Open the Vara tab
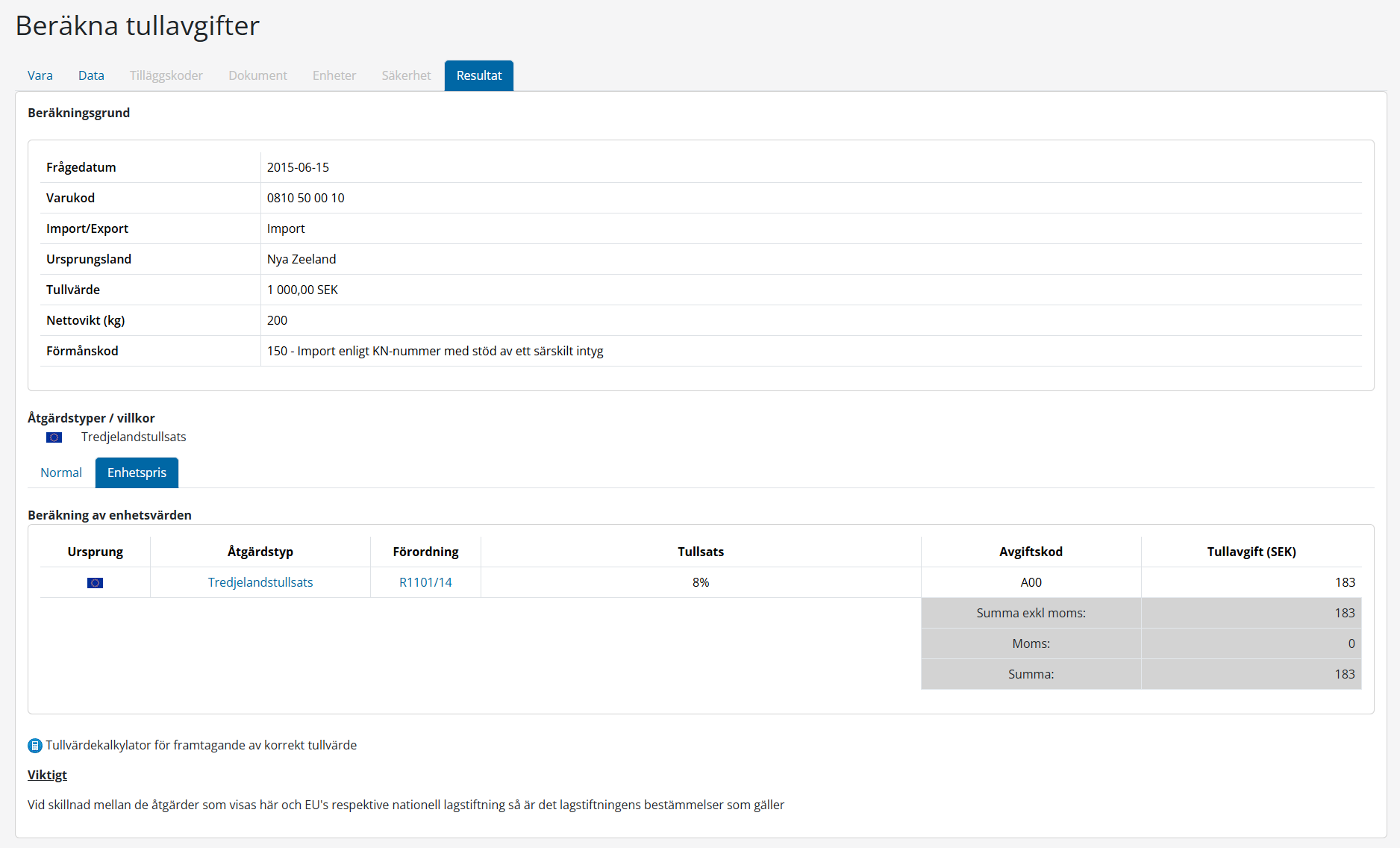The image size is (1400, 848). coord(40,75)
